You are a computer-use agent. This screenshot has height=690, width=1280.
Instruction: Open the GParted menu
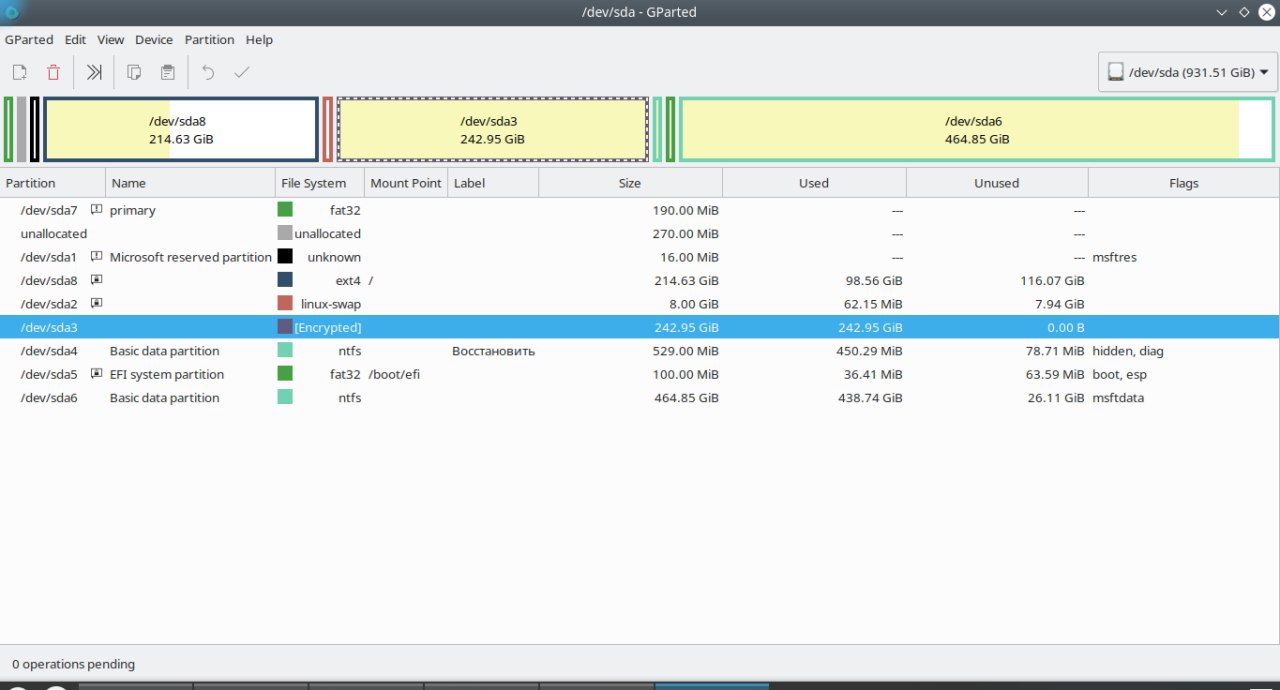point(29,40)
